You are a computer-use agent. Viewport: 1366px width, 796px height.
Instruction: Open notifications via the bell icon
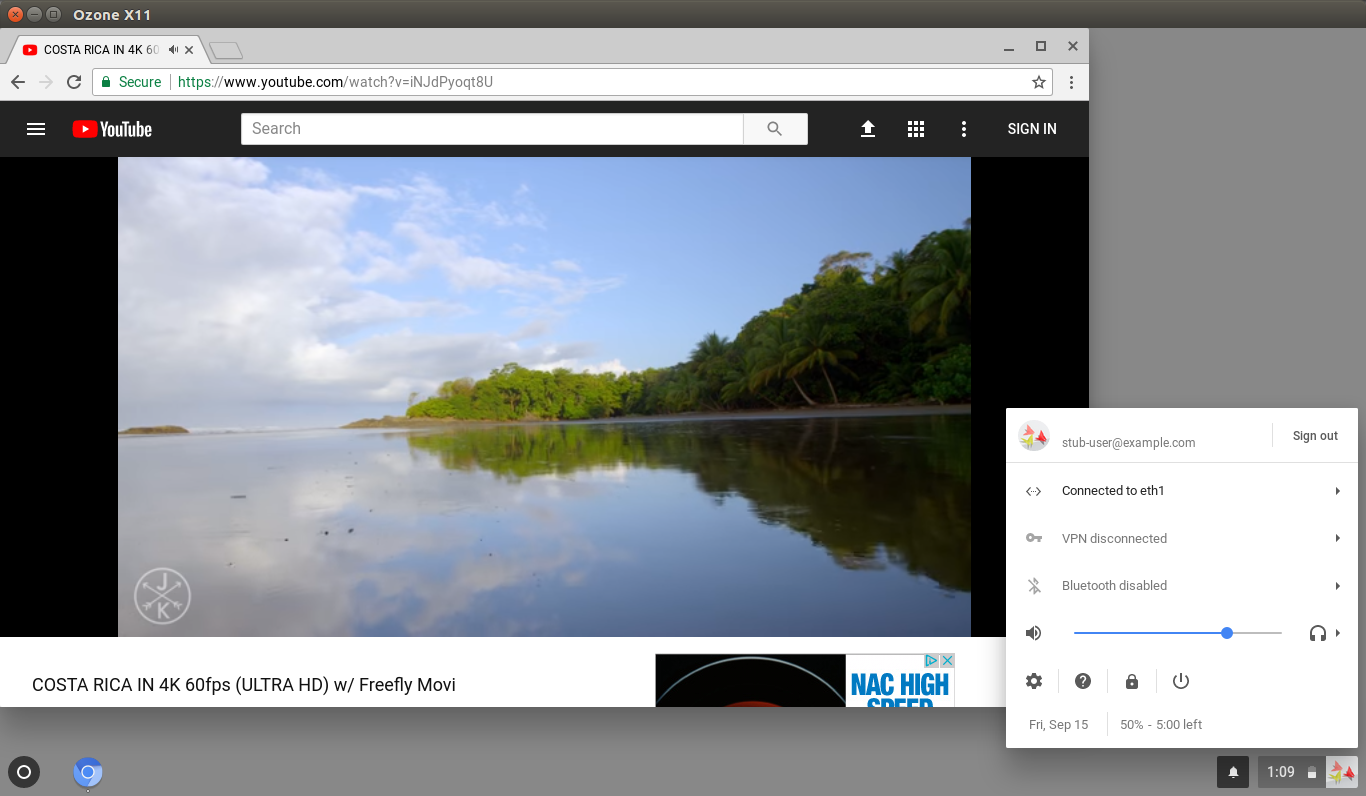pyautogui.click(x=1233, y=772)
